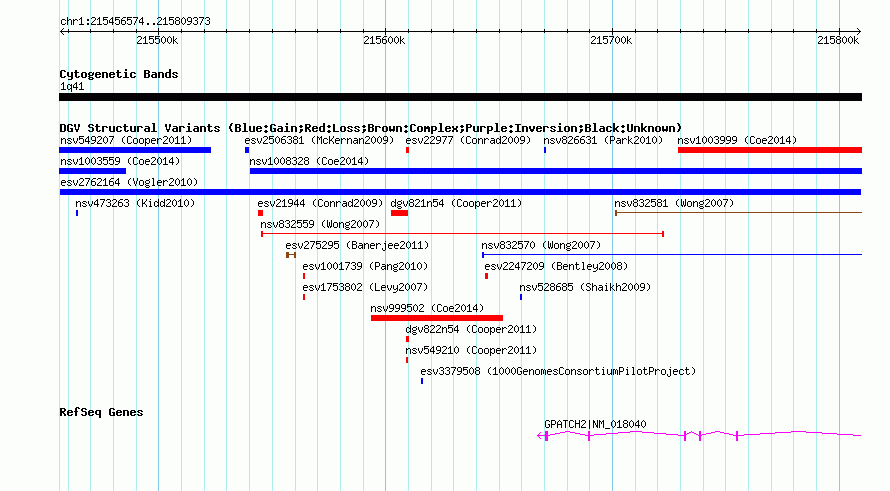Image resolution: width=890 pixels, height=491 pixels.
Task: Click the 215800k ruler tick label
Action: coord(838,40)
